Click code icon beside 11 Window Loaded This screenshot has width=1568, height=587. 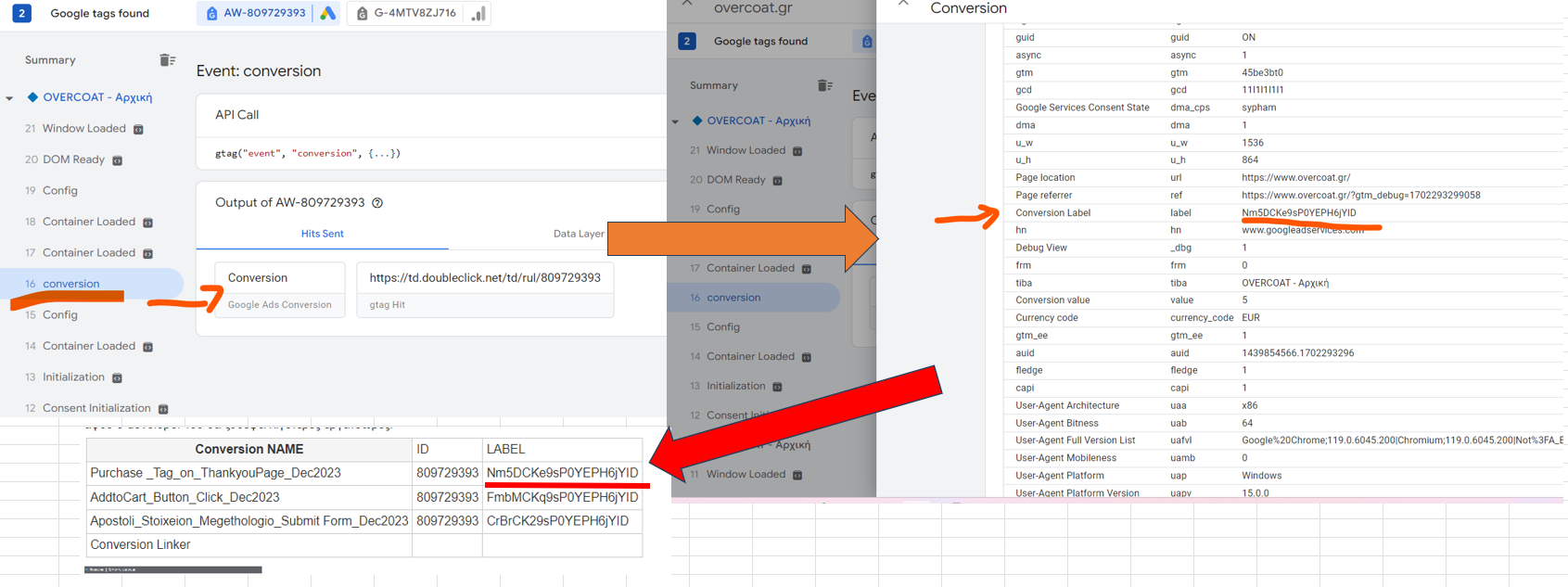pos(797,475)
